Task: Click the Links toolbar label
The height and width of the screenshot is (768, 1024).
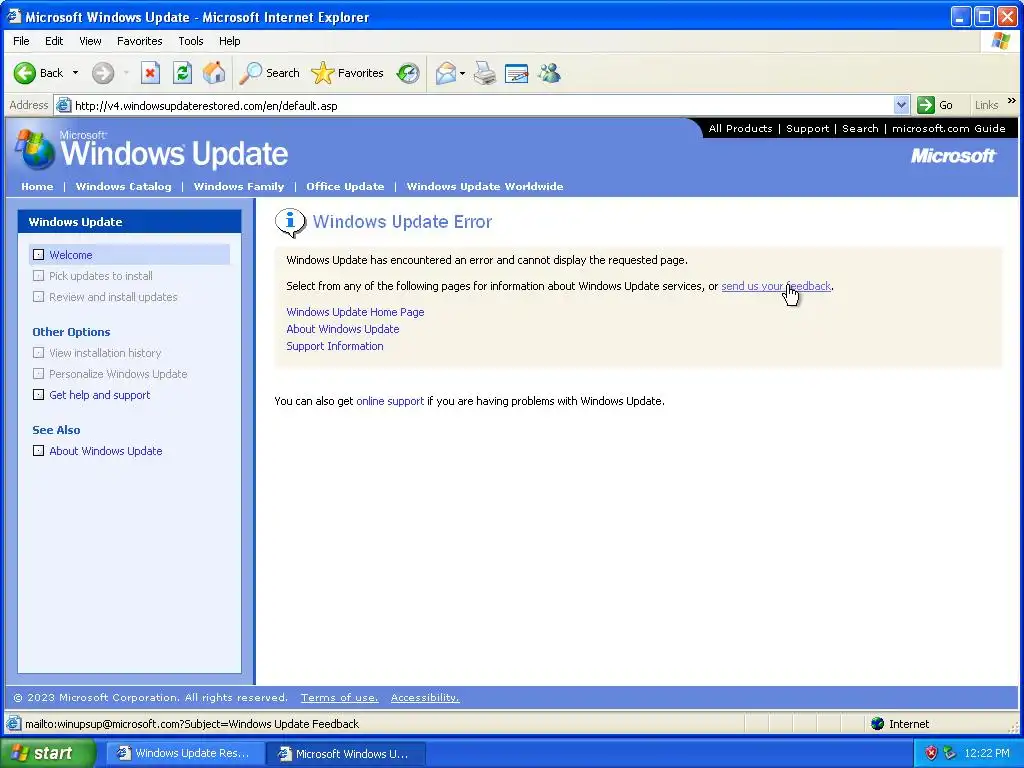Action: click(986, 104)
